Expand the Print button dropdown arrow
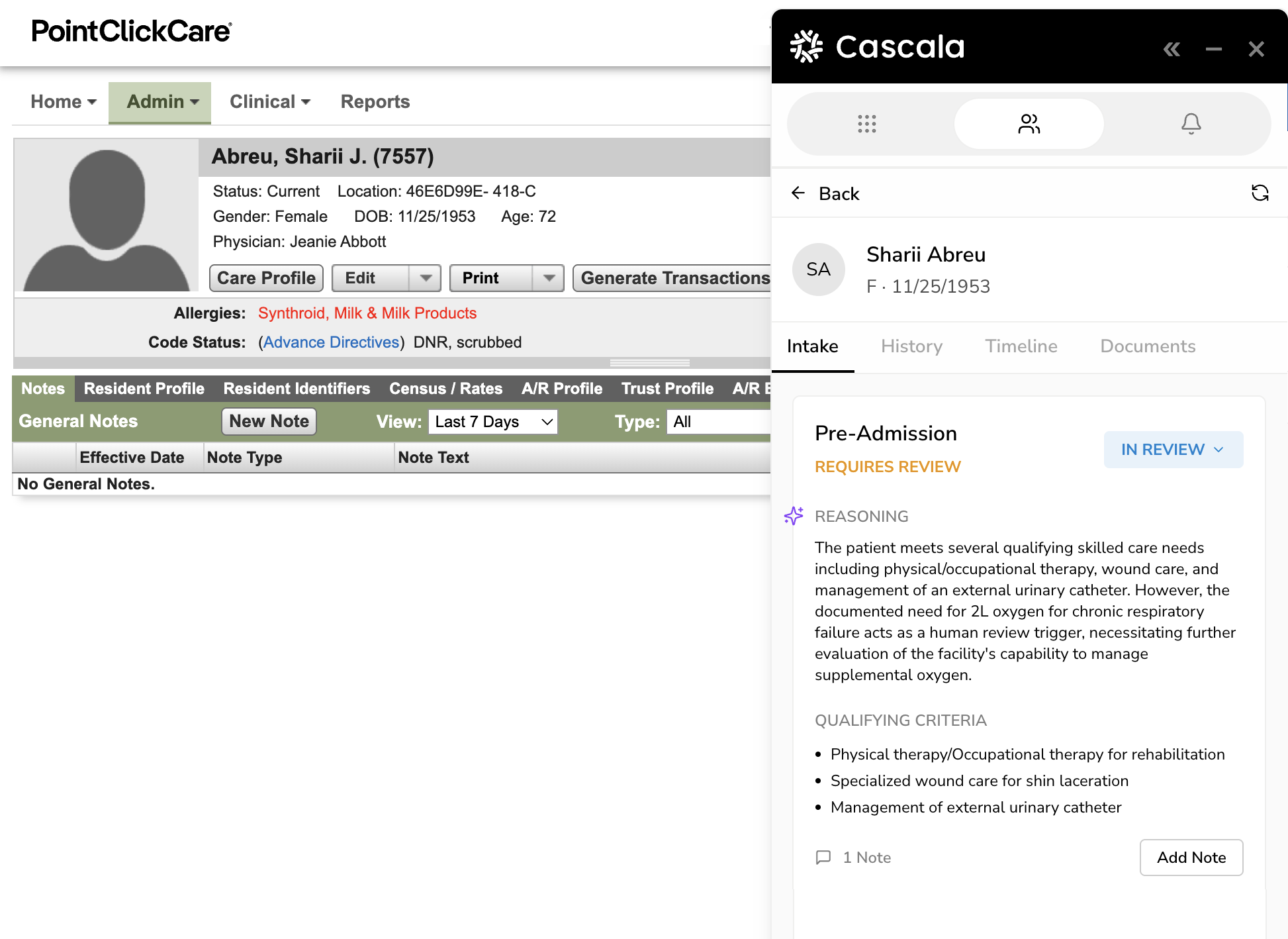The image size is (1288, 939). [549, 278]
